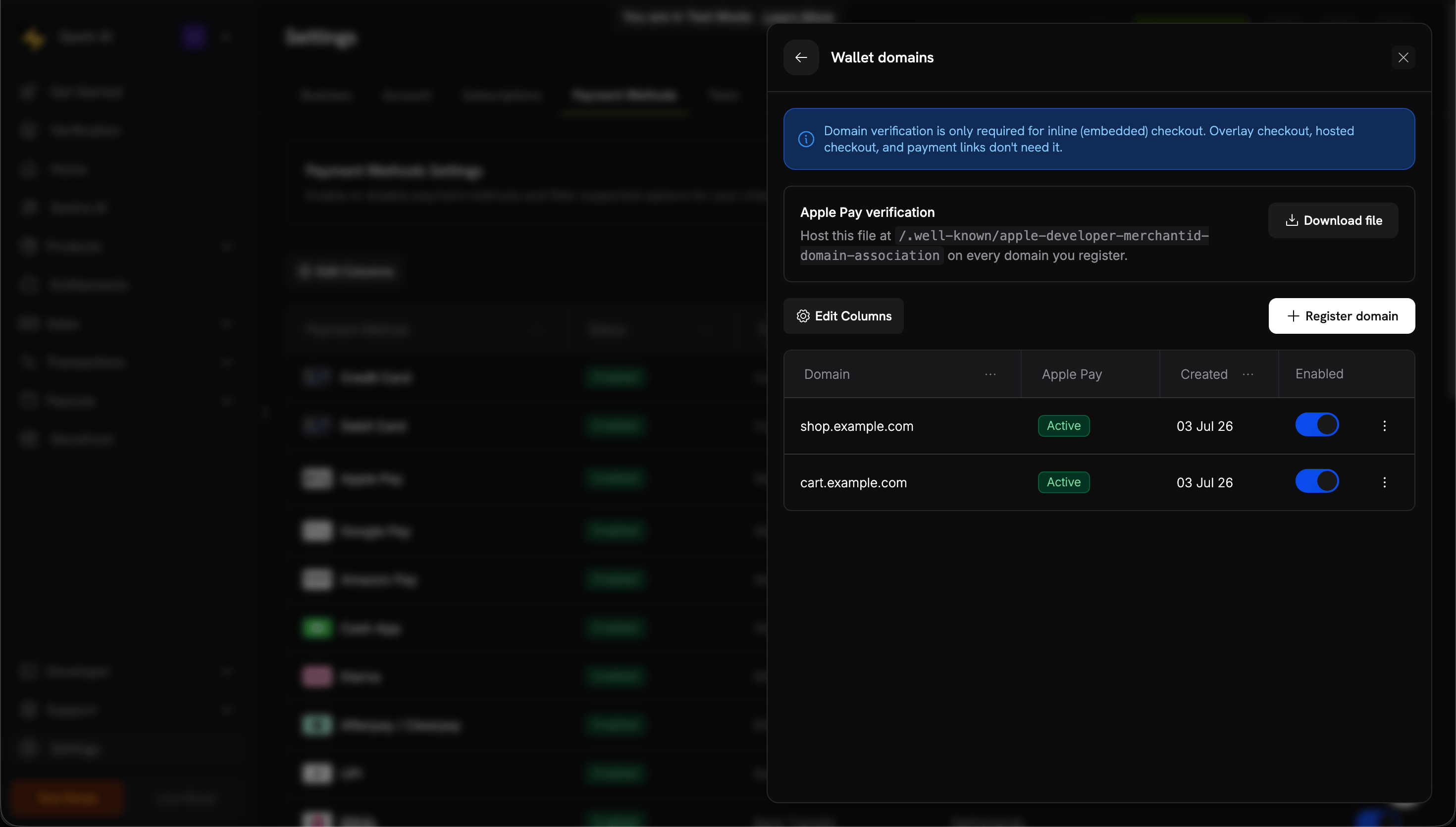This screenshot has width=1456, height=827.
Task: Click Active badge for cart.example.com
Action: click(x=1064, y=482)
